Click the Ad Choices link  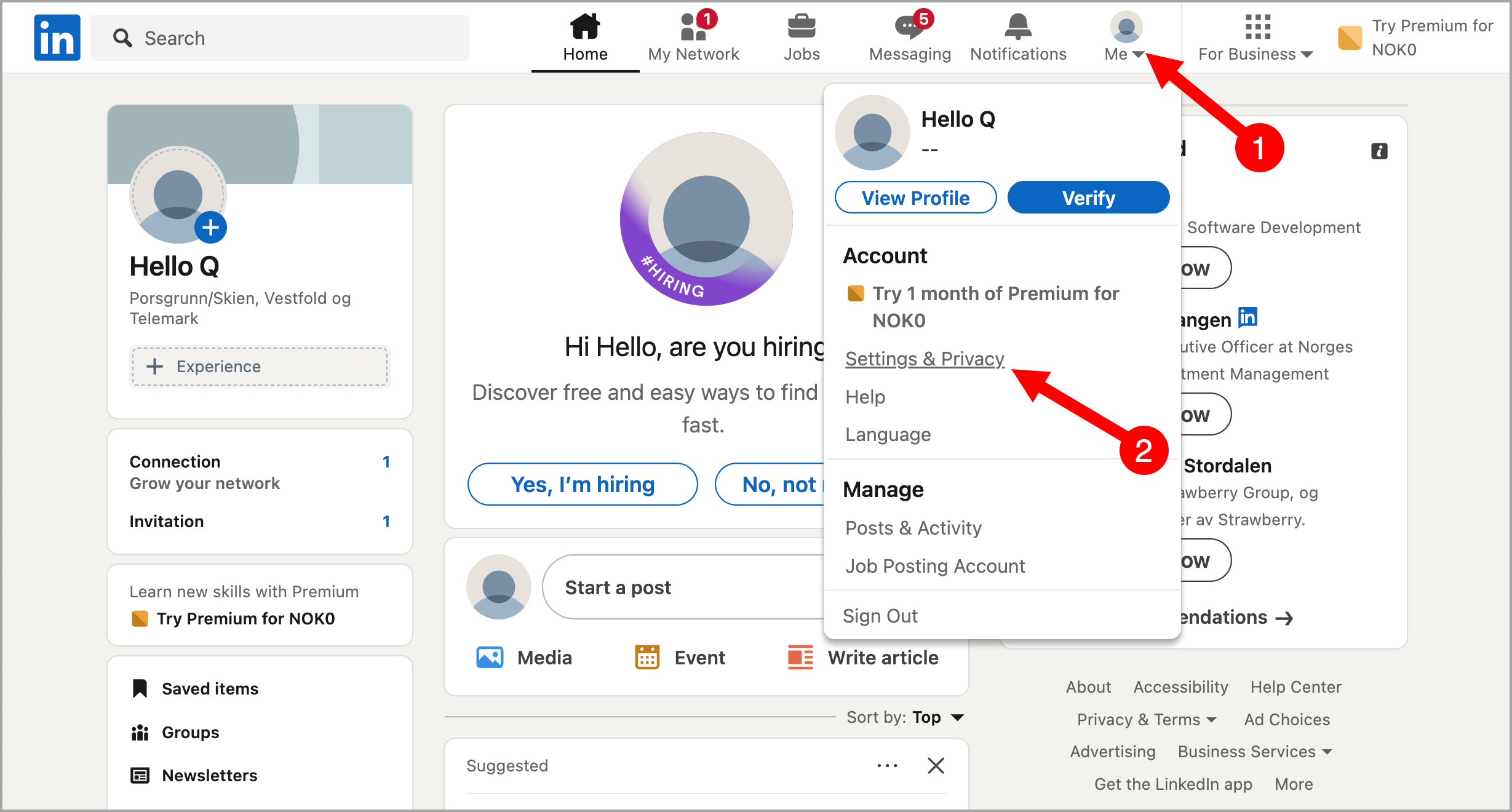1287,720
